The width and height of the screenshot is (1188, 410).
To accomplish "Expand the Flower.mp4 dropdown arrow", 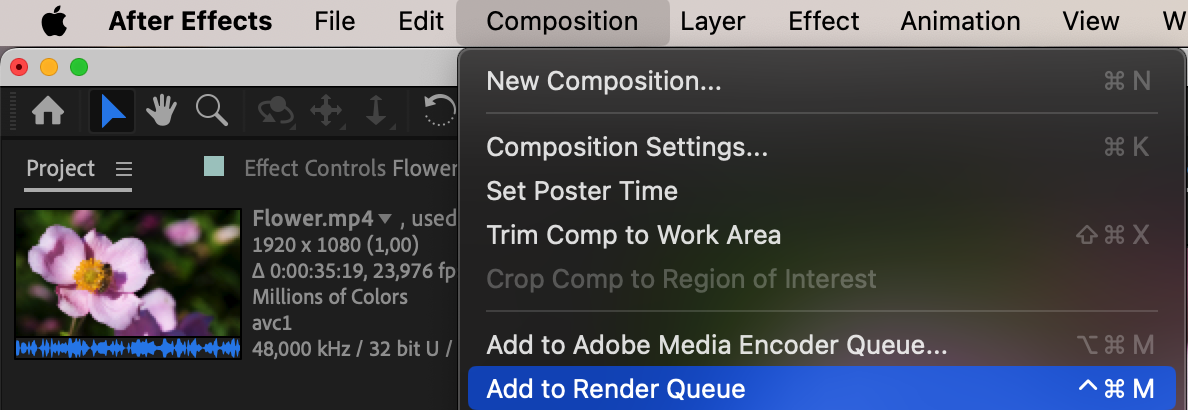I will [x=384, y=219].
